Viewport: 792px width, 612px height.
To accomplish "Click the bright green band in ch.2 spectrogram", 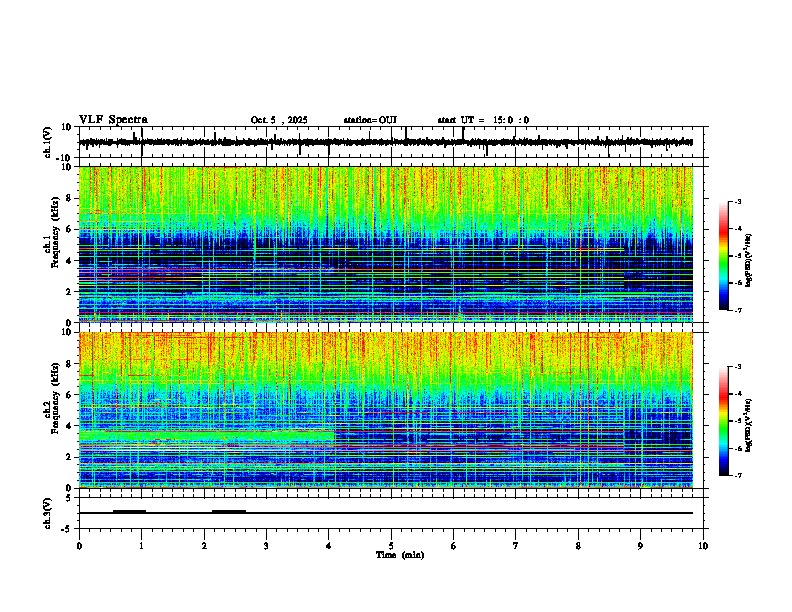I will (207, 436).
